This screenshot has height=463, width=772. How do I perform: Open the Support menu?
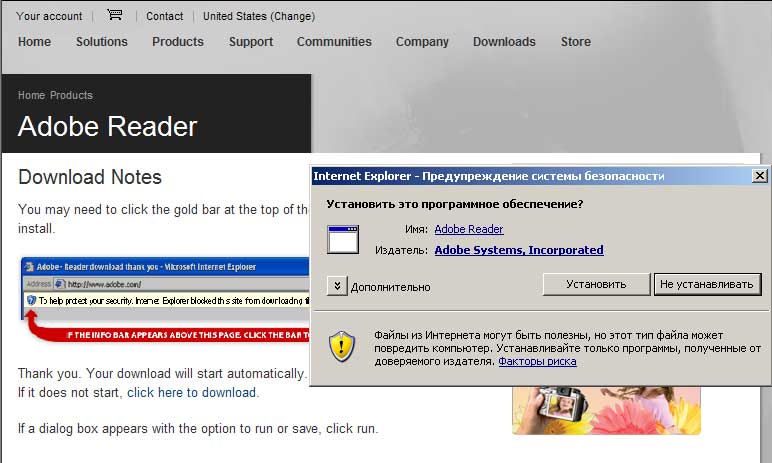(x=251, y=42)
